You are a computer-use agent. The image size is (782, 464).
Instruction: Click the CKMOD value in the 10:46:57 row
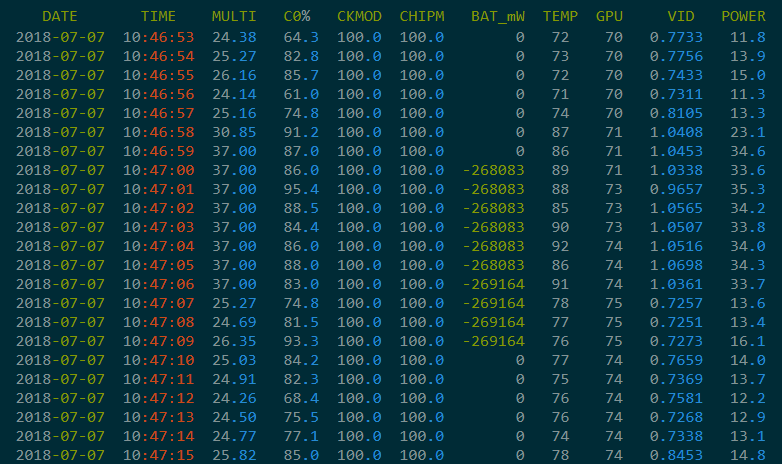tap(359, 113)
